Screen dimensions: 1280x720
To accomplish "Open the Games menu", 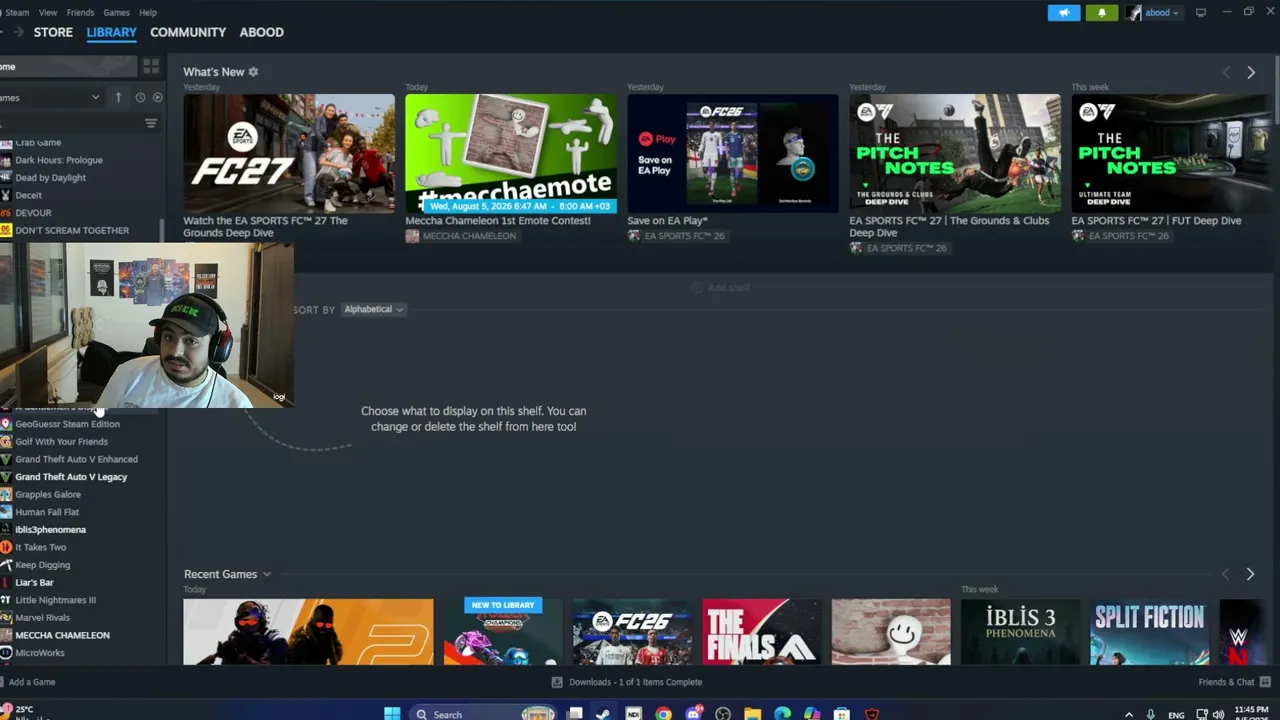I will pos(116,13).
